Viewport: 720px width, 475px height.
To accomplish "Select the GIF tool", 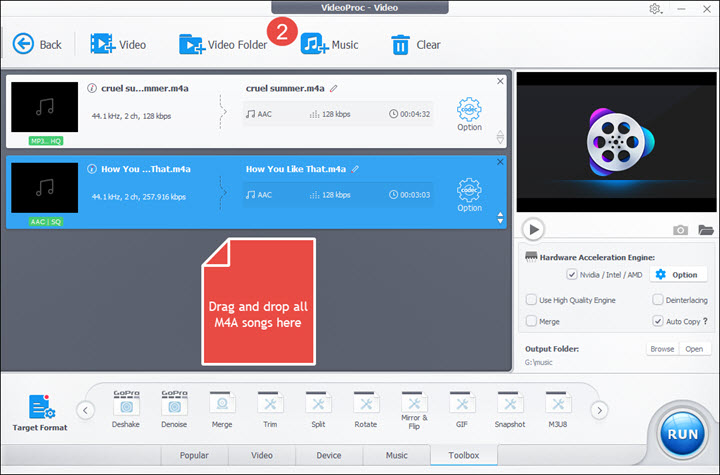I will tap(462, 409).
